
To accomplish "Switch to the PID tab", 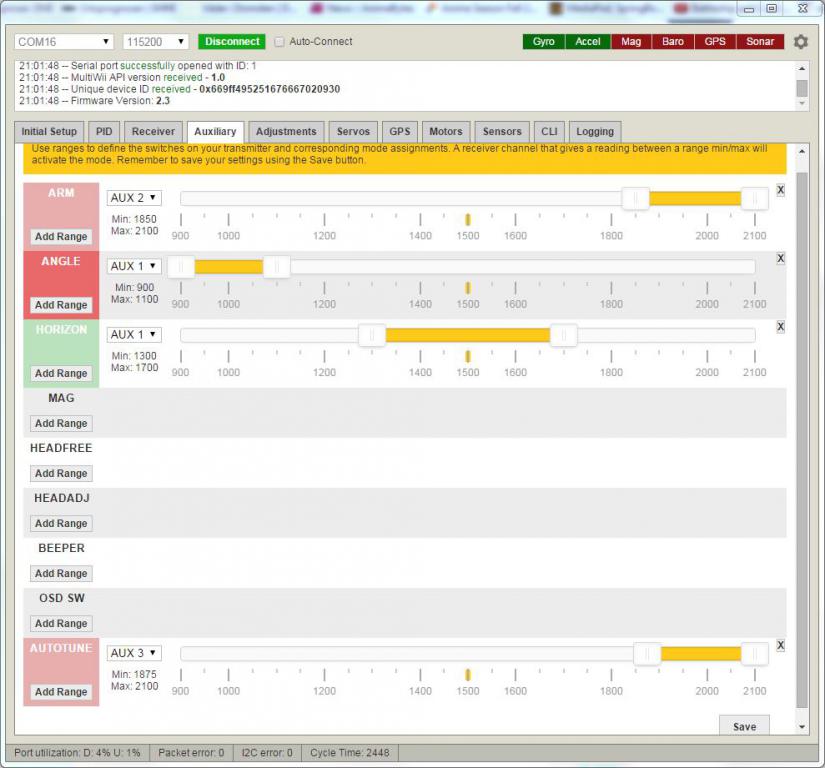I will (103, 132).
